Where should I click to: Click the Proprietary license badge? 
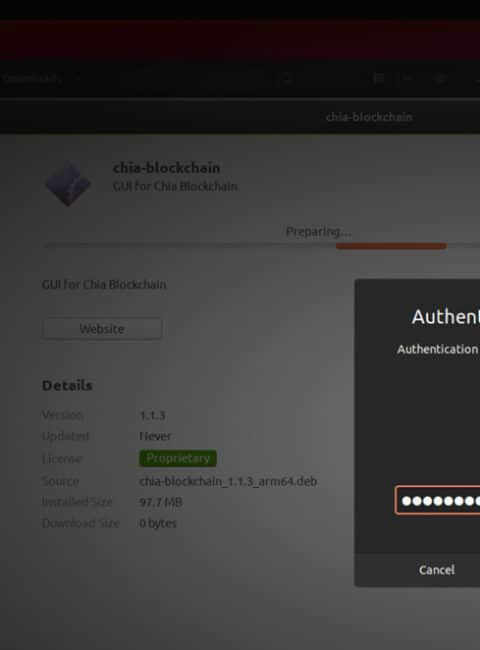pos(178,458)
